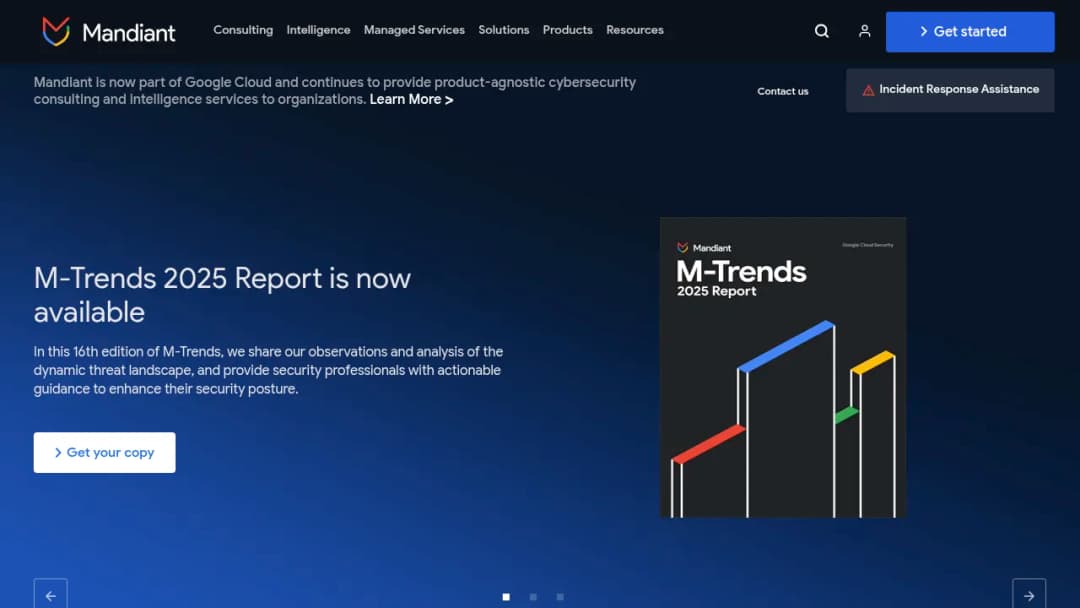Go to next slide with right arrow
The image size is (1080, 608).
coord(1029,595)
